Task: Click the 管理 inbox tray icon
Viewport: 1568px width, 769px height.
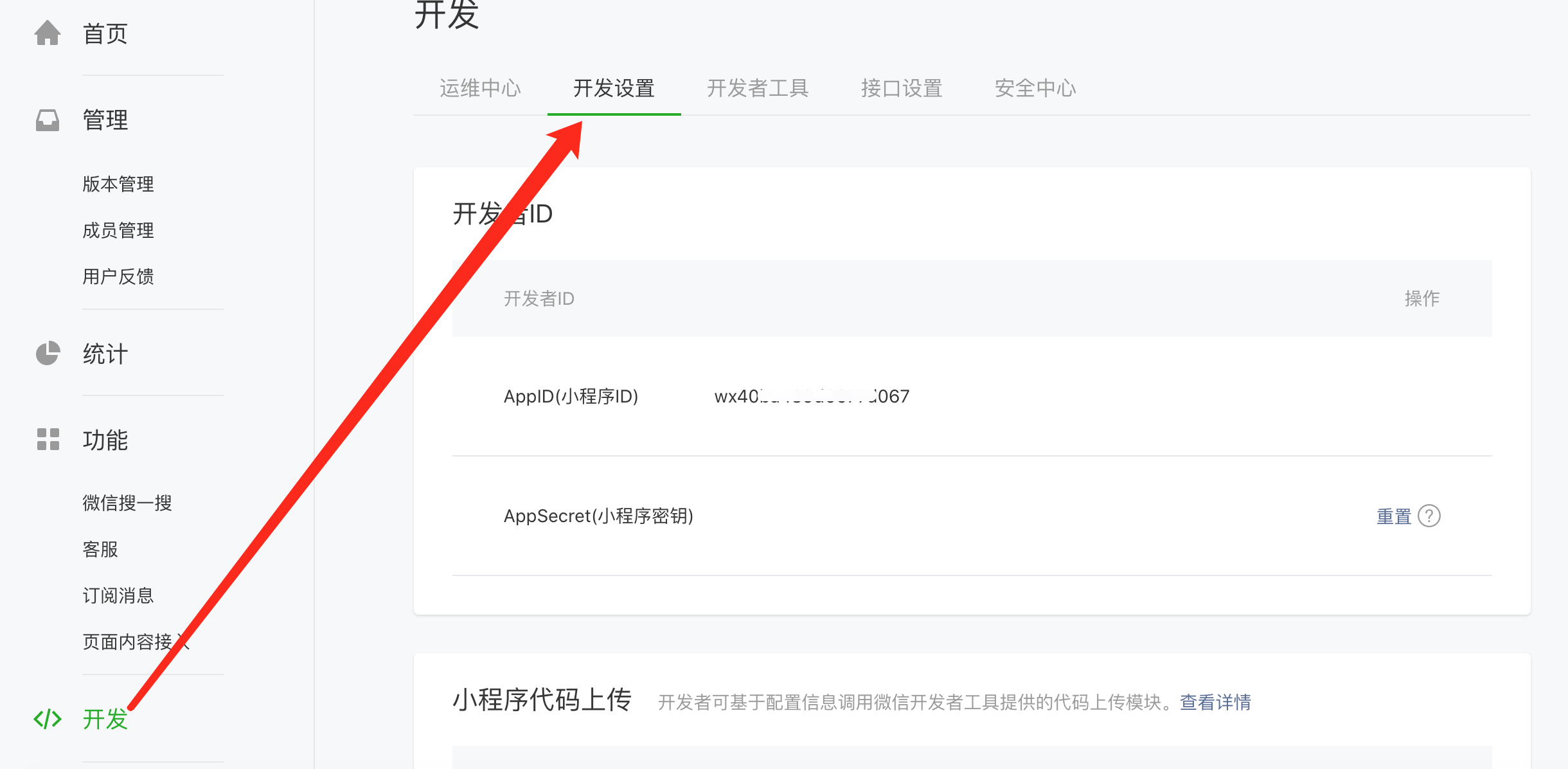Action: click(x=48, y=120)
